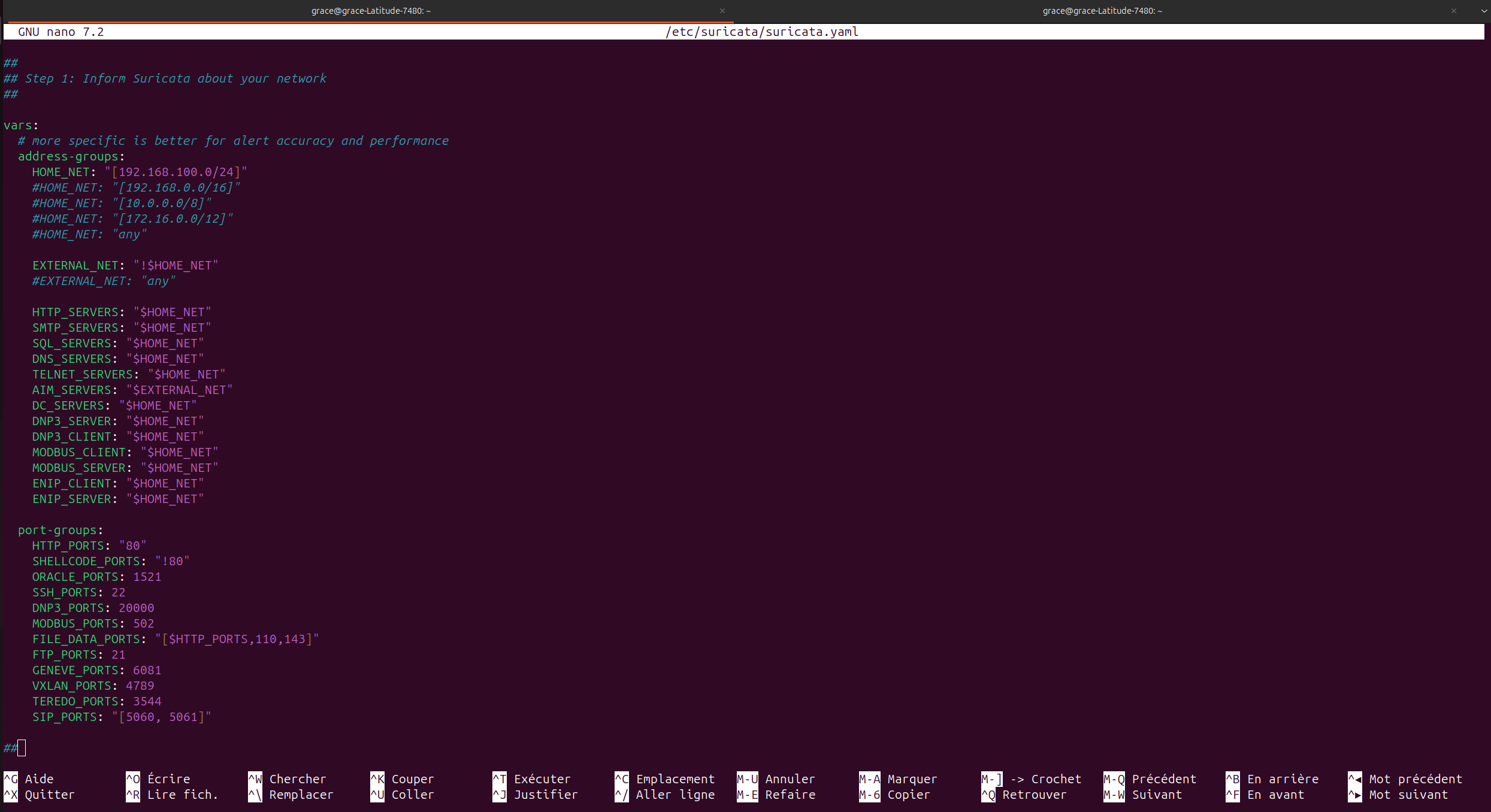Close the second terminal tab
This screenshot has width=1491, height=812.
pos(1453,11)
